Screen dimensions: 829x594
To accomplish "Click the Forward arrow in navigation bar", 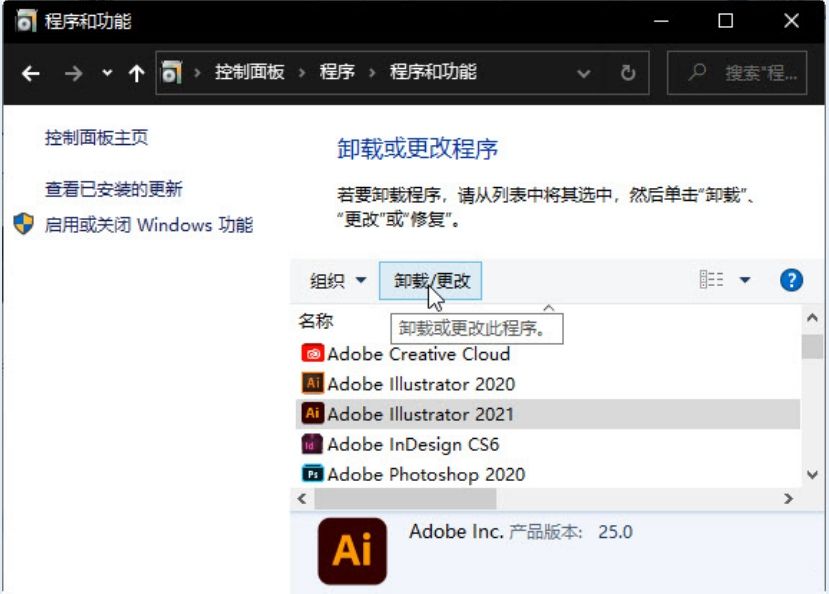I will click(x=73, y=73).
